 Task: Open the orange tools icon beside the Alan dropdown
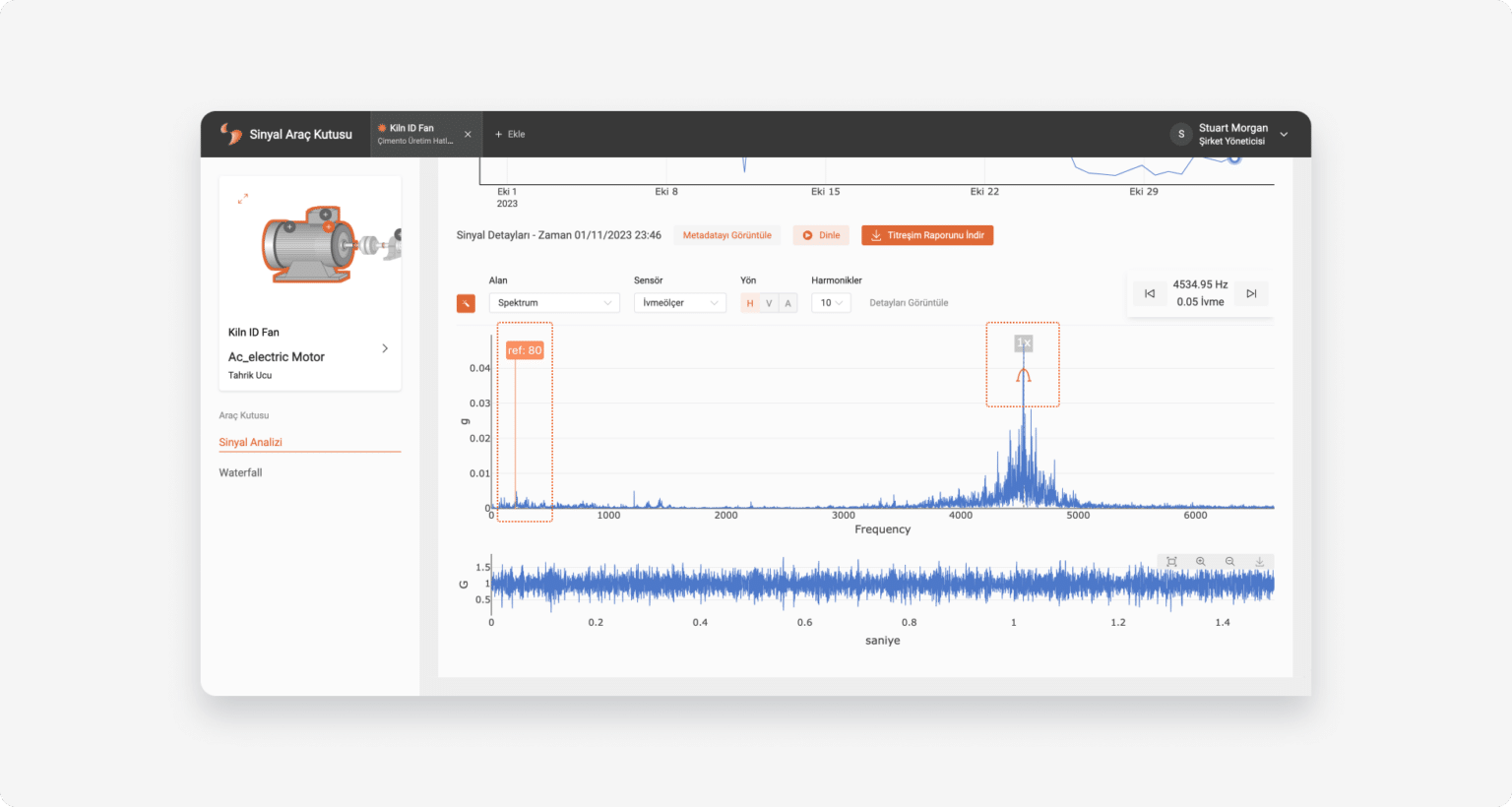466,303
